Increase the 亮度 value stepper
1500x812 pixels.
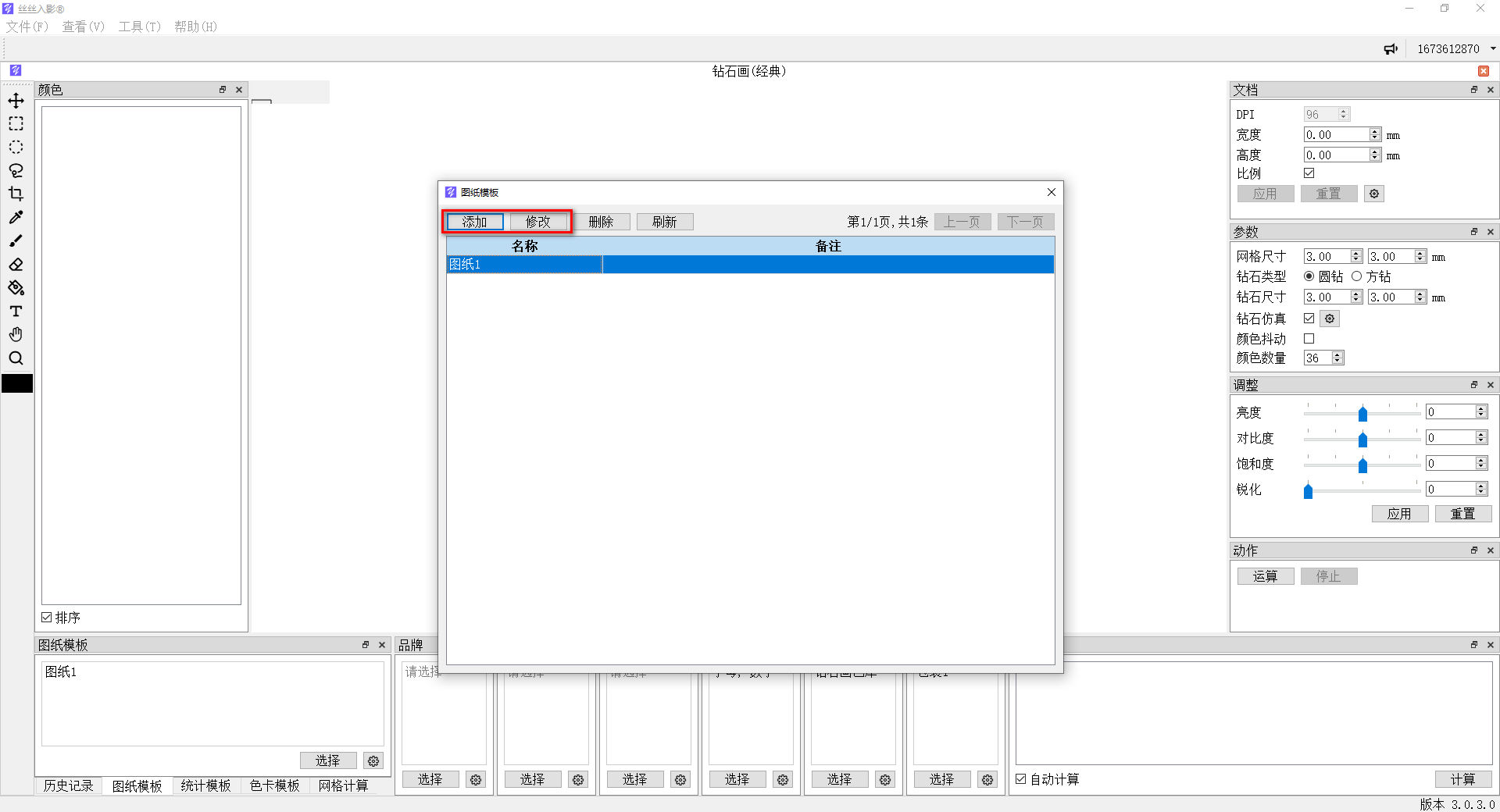coord(1481,408)
